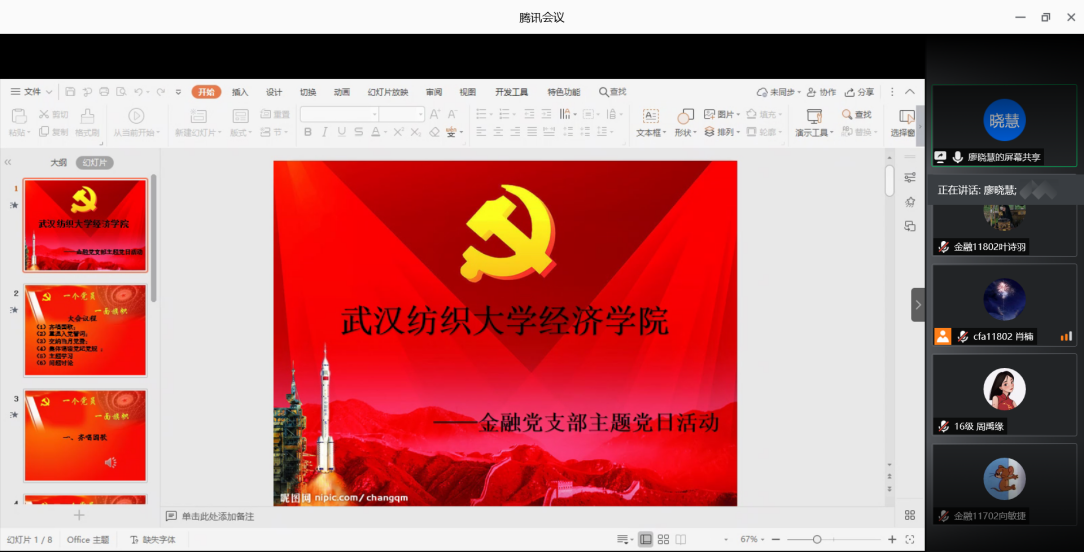1084x552 pixels.
Task: Insert a text box (文本框)
Action: [x=650, y=123]
